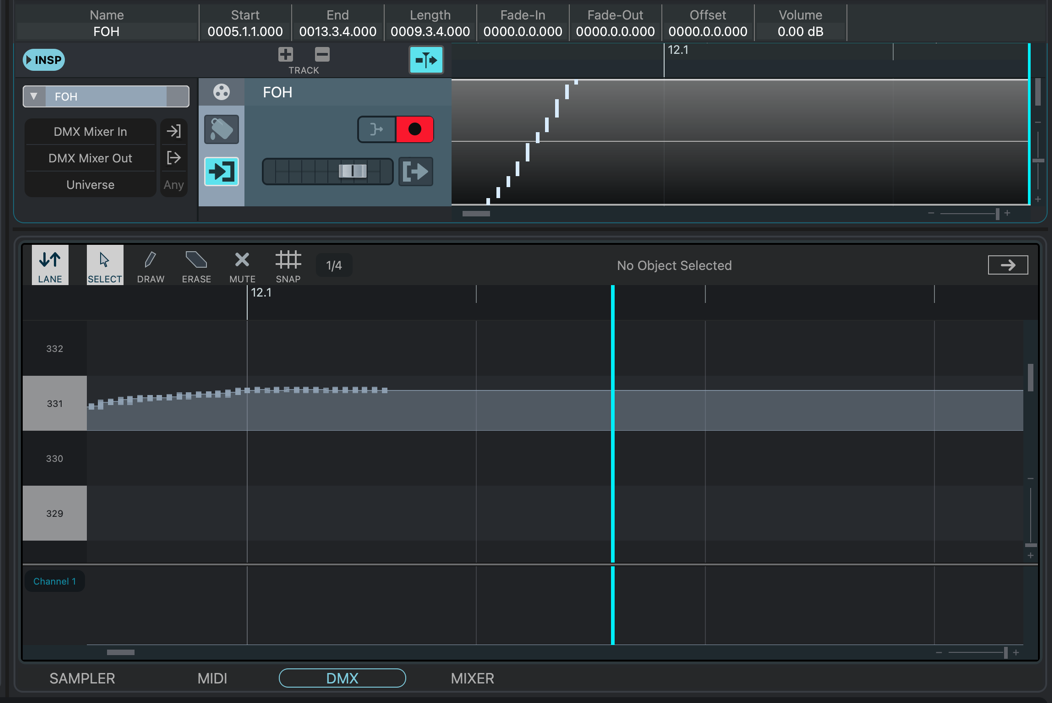Click the DMX Mixer In button
The image size is (1052, 703).
coord(90,131)
